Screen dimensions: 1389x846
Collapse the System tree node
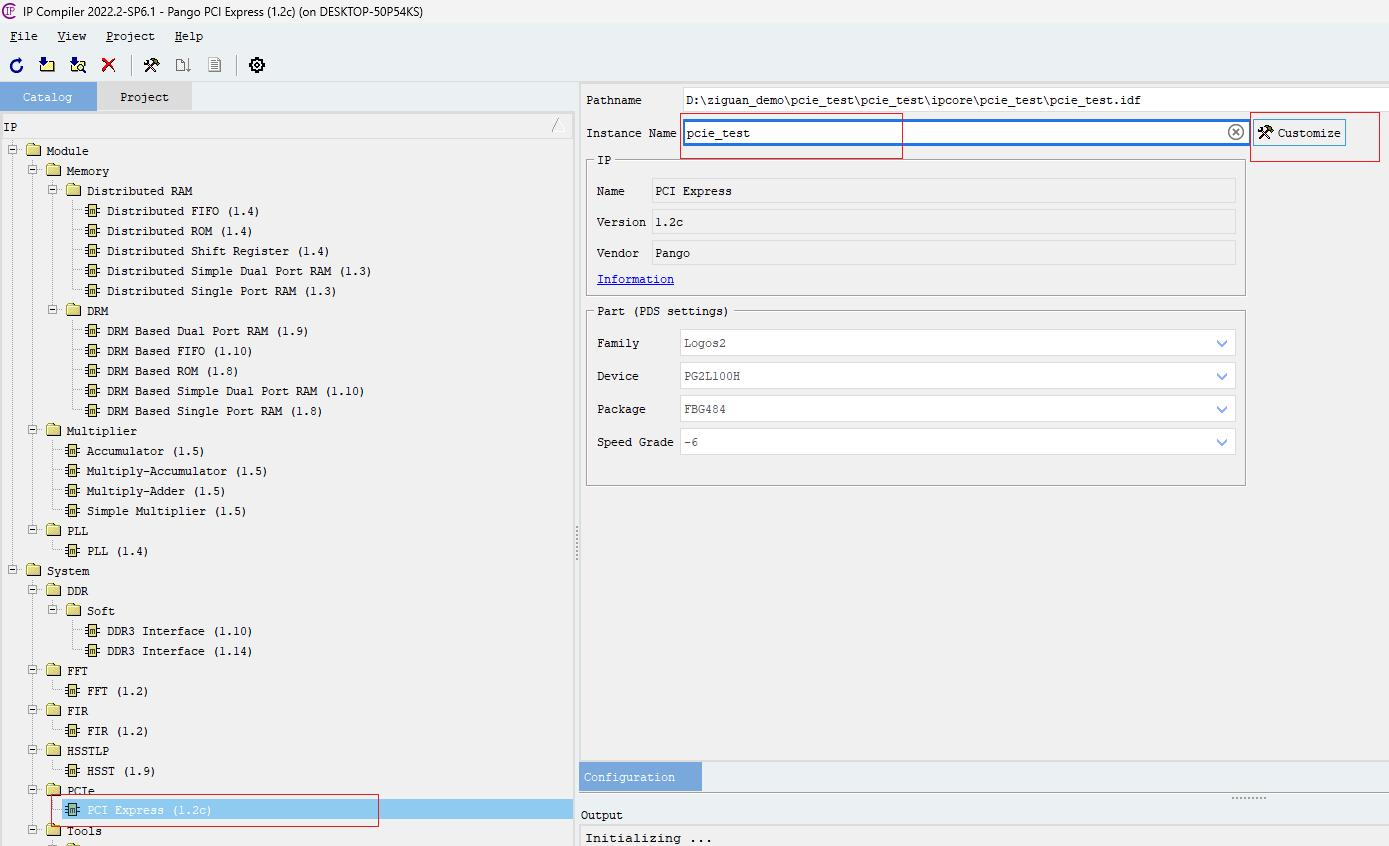pyautogui.click(x=13, y=570)
